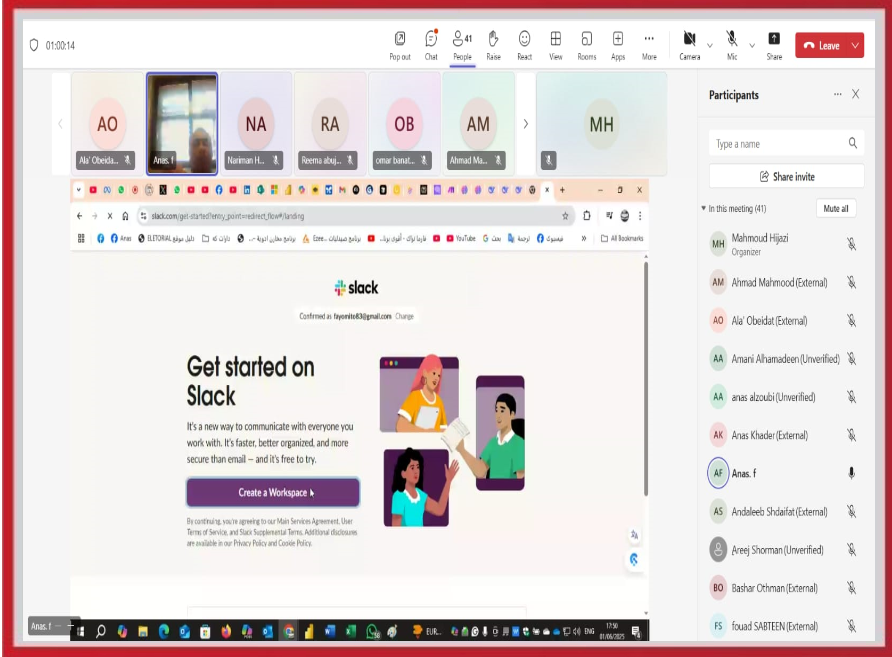Close the Participants panel
Screen dimensions: 892x657
click(x=856, y=94)
